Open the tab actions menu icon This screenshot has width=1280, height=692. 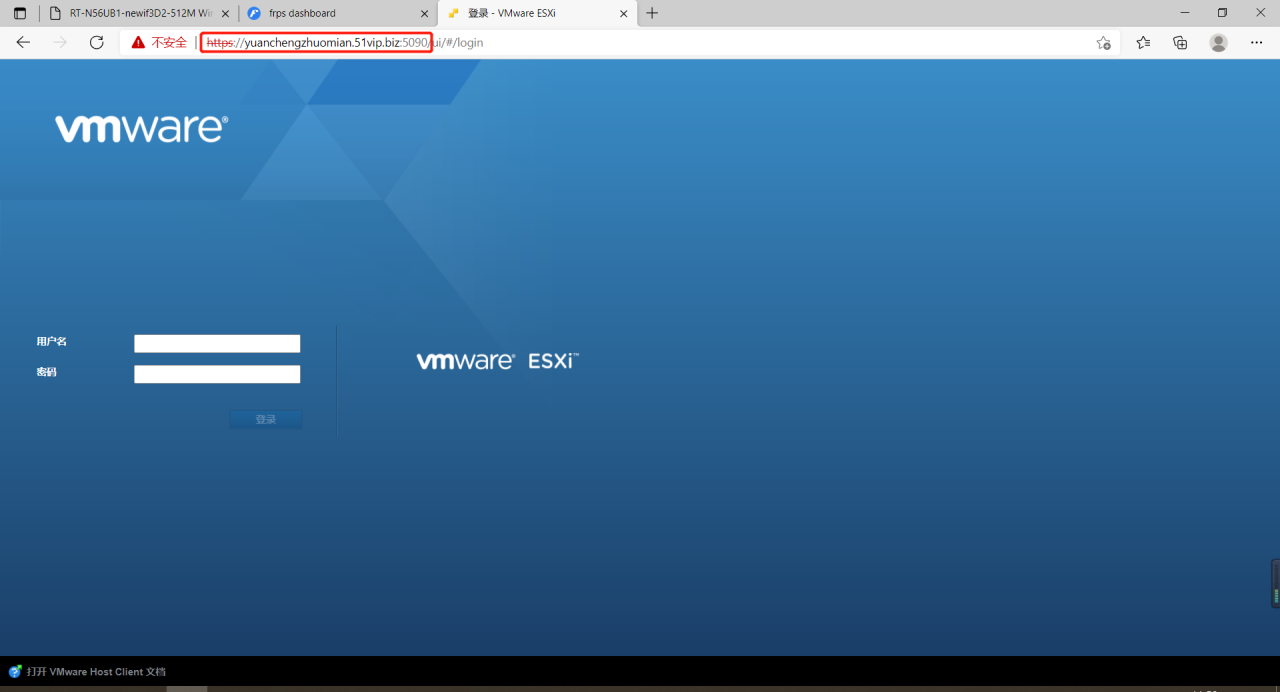click(20, 13)
